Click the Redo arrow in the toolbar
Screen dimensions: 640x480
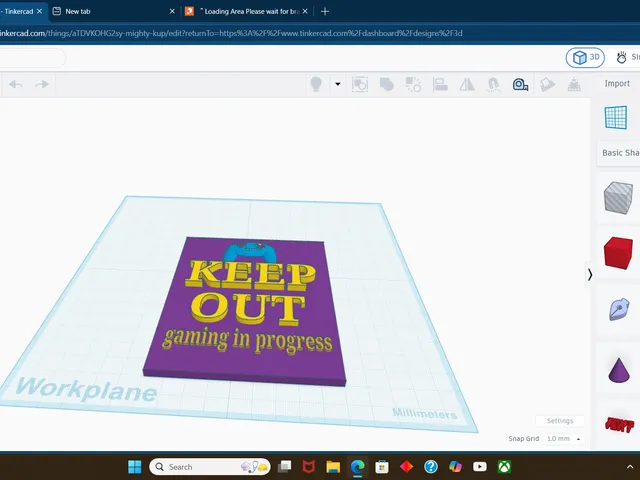tap(42, 84)
